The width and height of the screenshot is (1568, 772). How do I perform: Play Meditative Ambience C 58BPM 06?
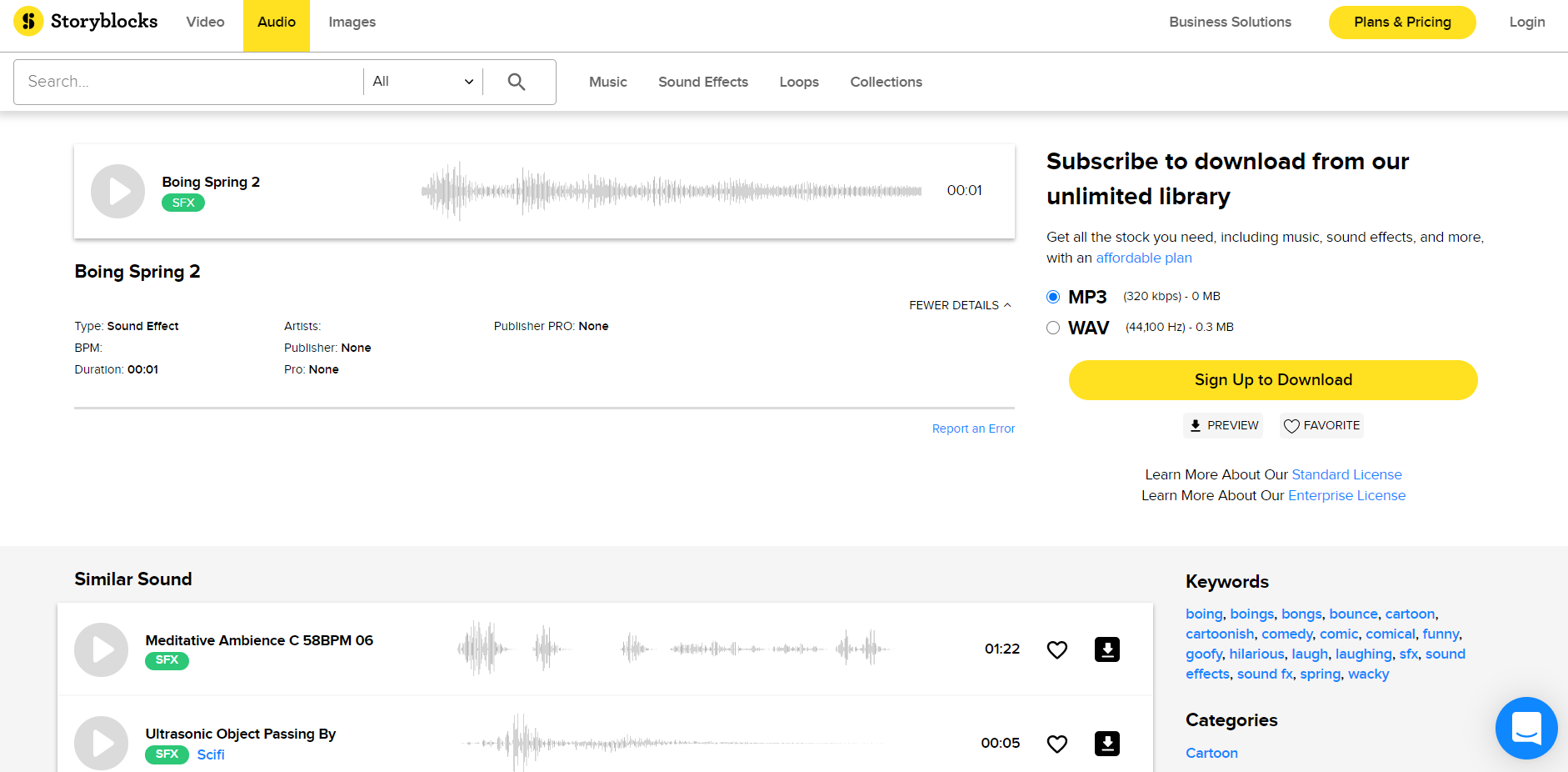point(101,649)
